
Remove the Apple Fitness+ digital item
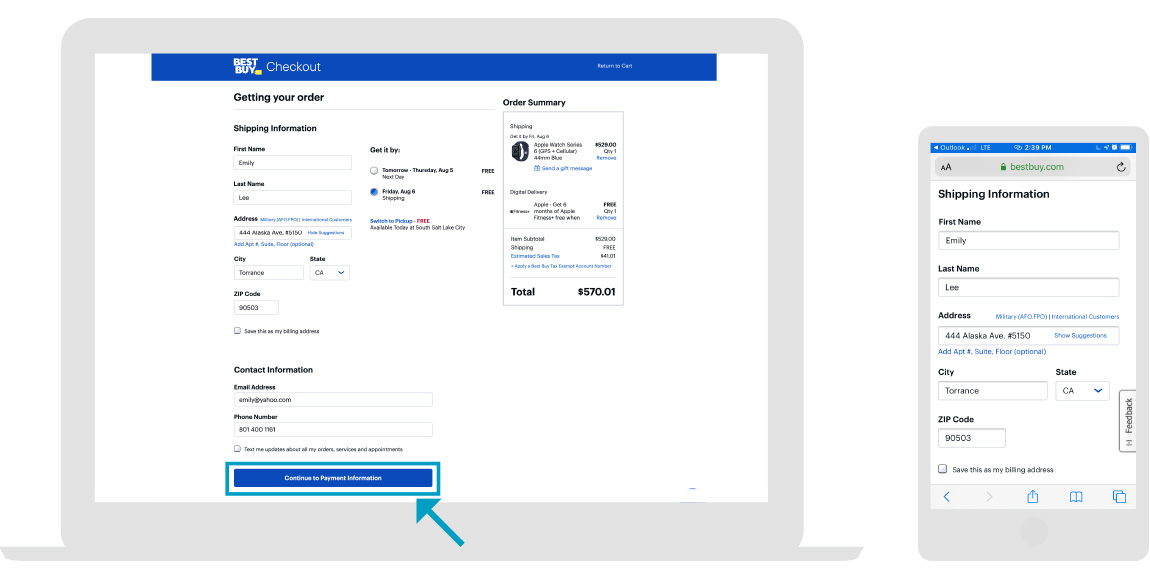[606, 218]
